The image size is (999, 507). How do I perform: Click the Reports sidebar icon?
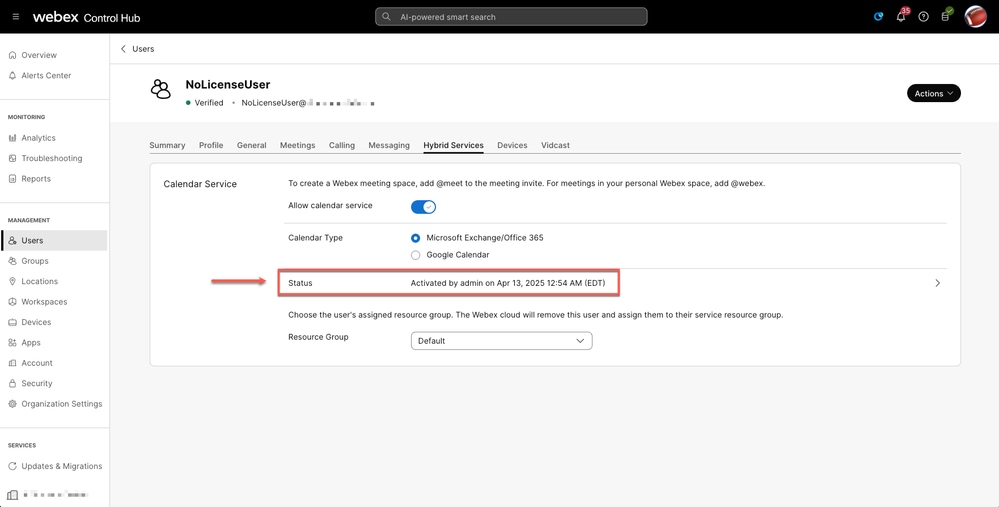point(13,179)
